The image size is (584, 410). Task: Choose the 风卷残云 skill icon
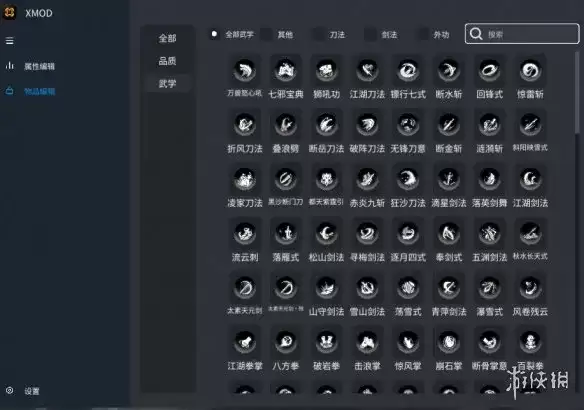tap(530, 287)
